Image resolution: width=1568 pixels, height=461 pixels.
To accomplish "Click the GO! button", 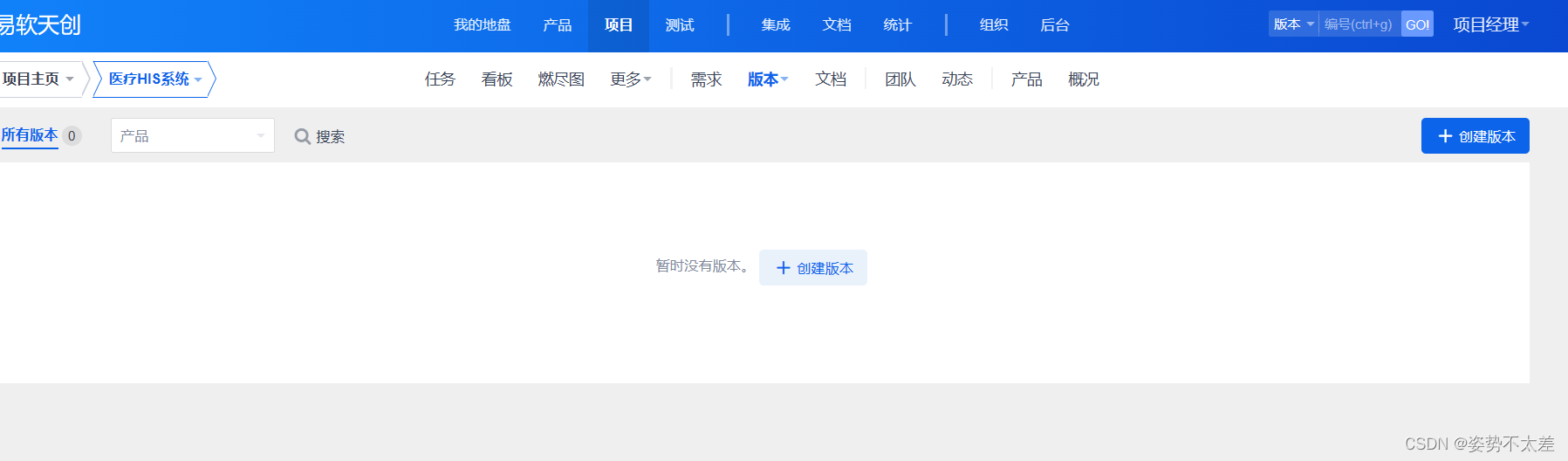I will pos(1417,24).
